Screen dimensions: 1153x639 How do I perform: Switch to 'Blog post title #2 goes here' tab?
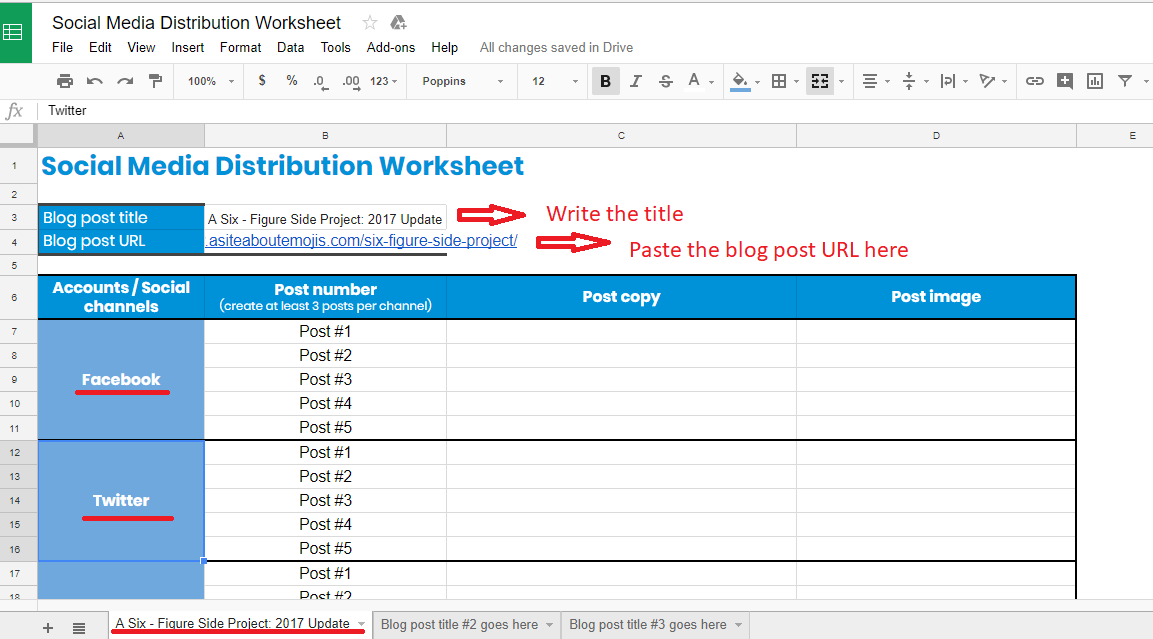(x=459, y=625)
